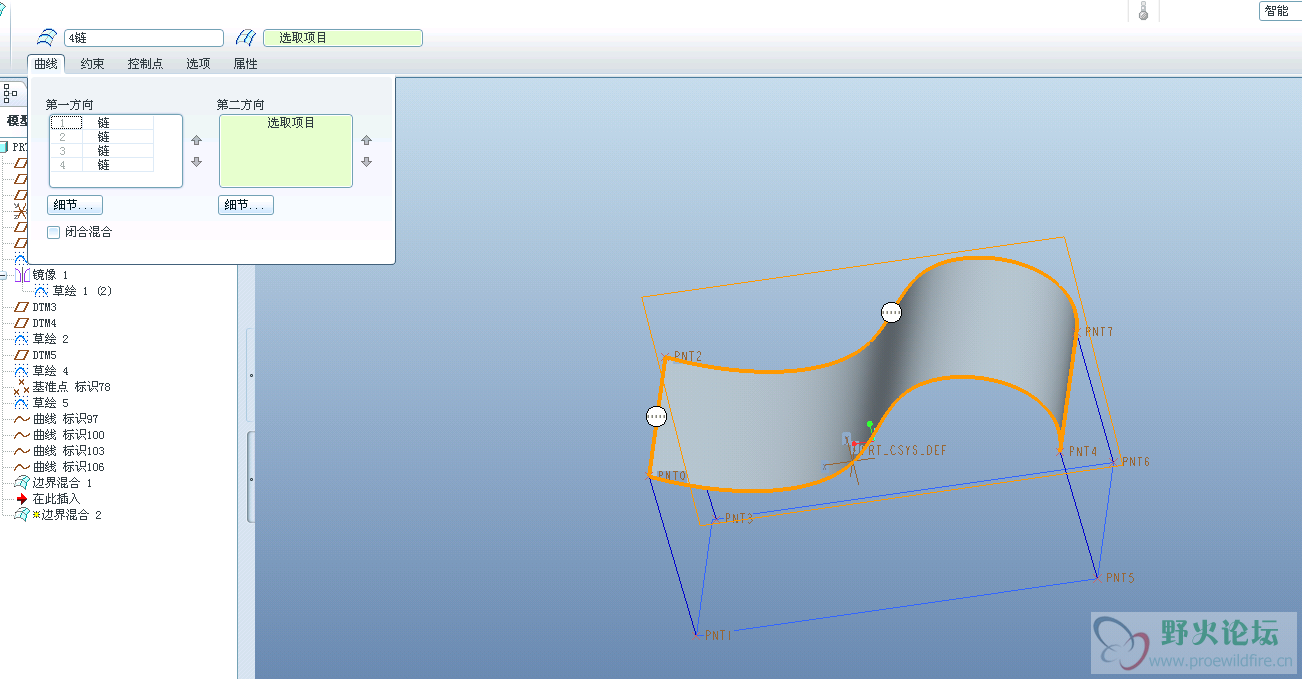This screenshot has height=679, width=1302.
Task: Click the 草绘 2 sketch icon
Action: coord(21,339)
